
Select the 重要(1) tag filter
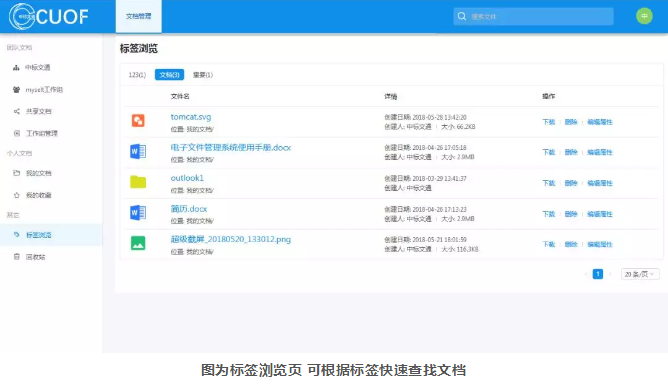click(x=203, y=75)
